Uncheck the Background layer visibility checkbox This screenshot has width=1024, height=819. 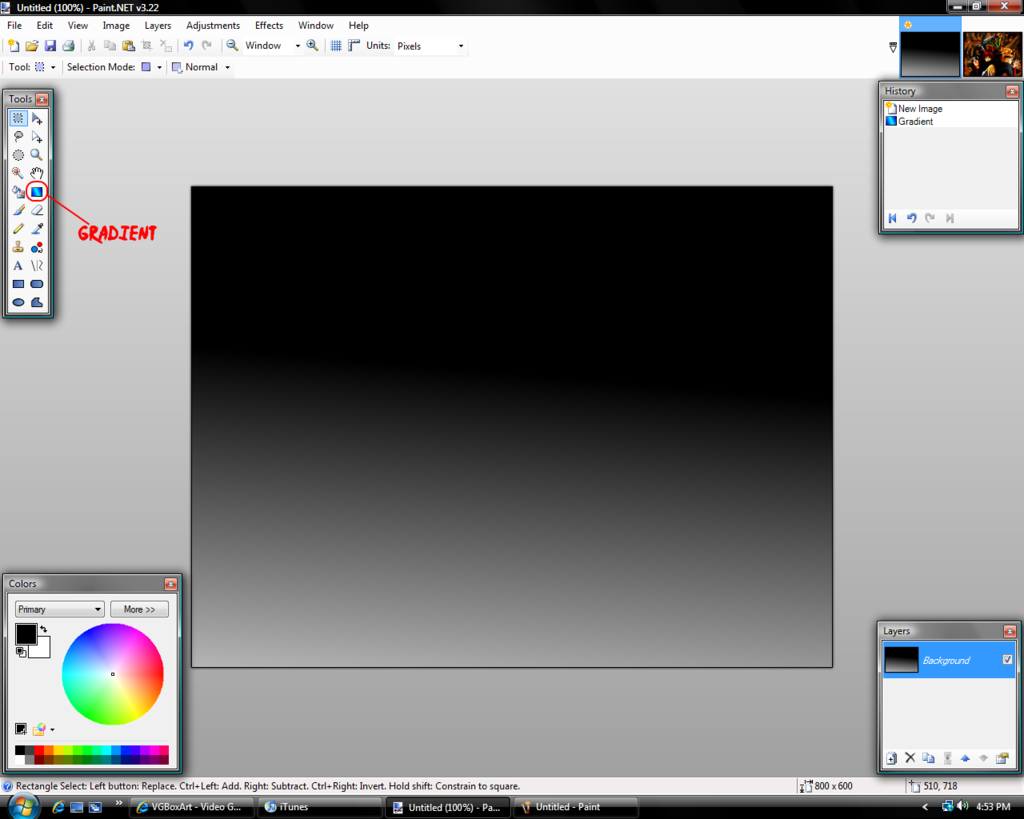click(1007, 659)
